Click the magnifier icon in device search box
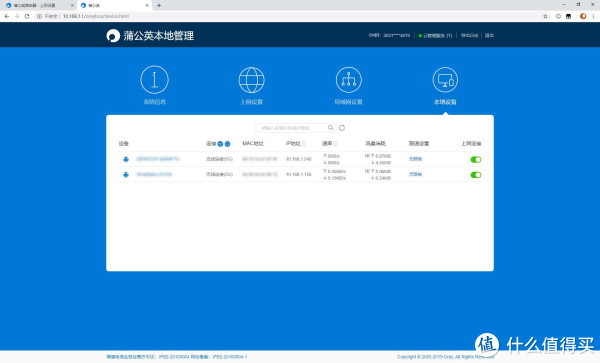The width and height of the screenshot is (600, 363). tap(330, 128)
